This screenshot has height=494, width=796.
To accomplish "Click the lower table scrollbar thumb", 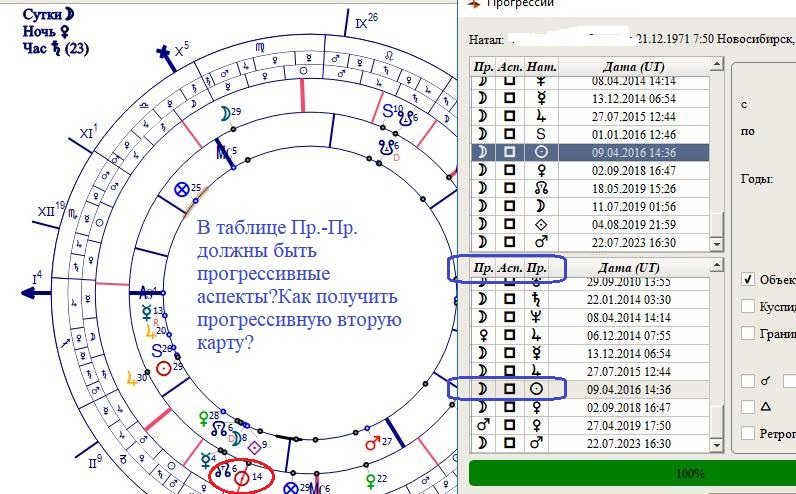I will 716,422.
